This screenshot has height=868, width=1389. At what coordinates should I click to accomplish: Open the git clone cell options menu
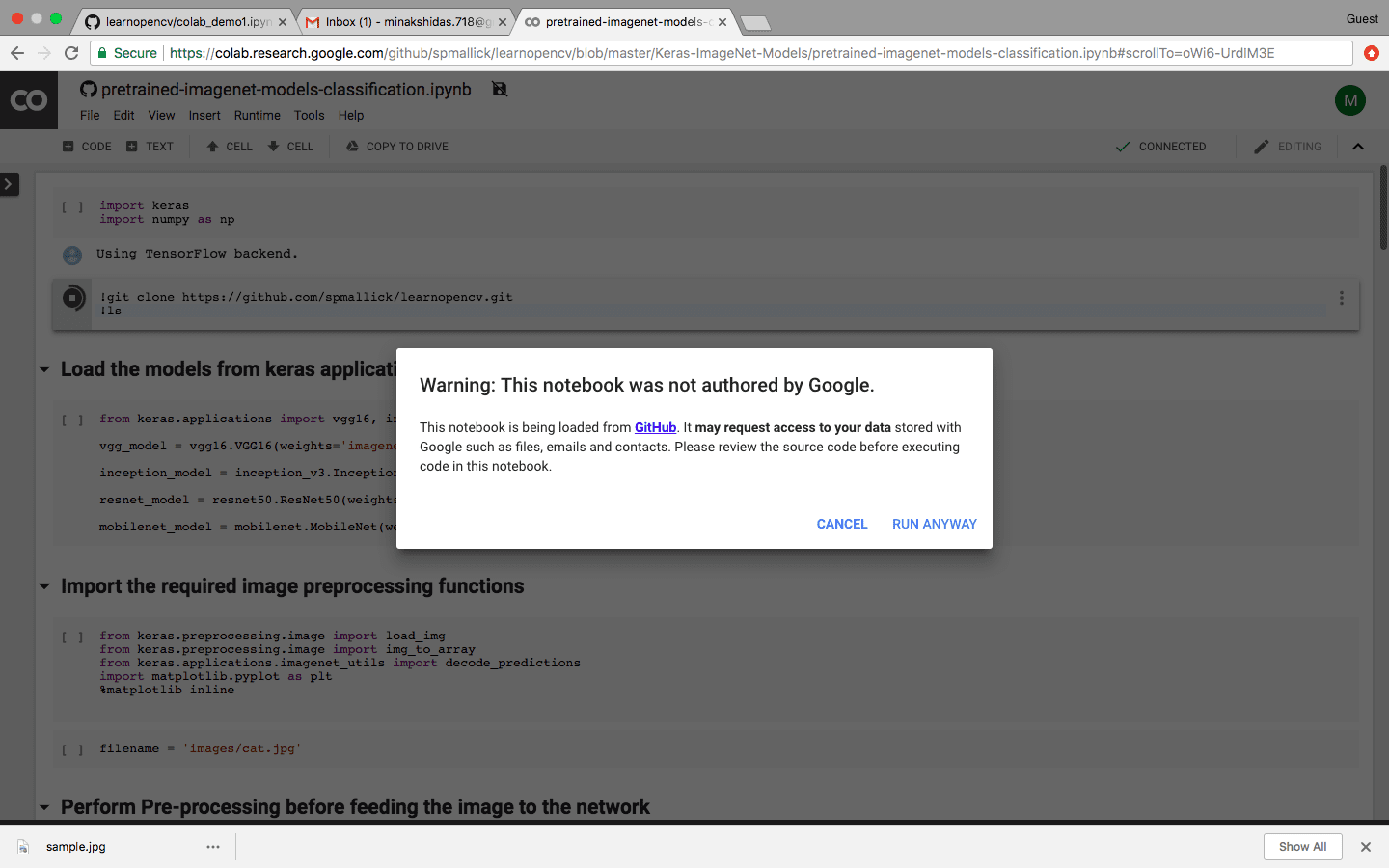(1341, 298)
